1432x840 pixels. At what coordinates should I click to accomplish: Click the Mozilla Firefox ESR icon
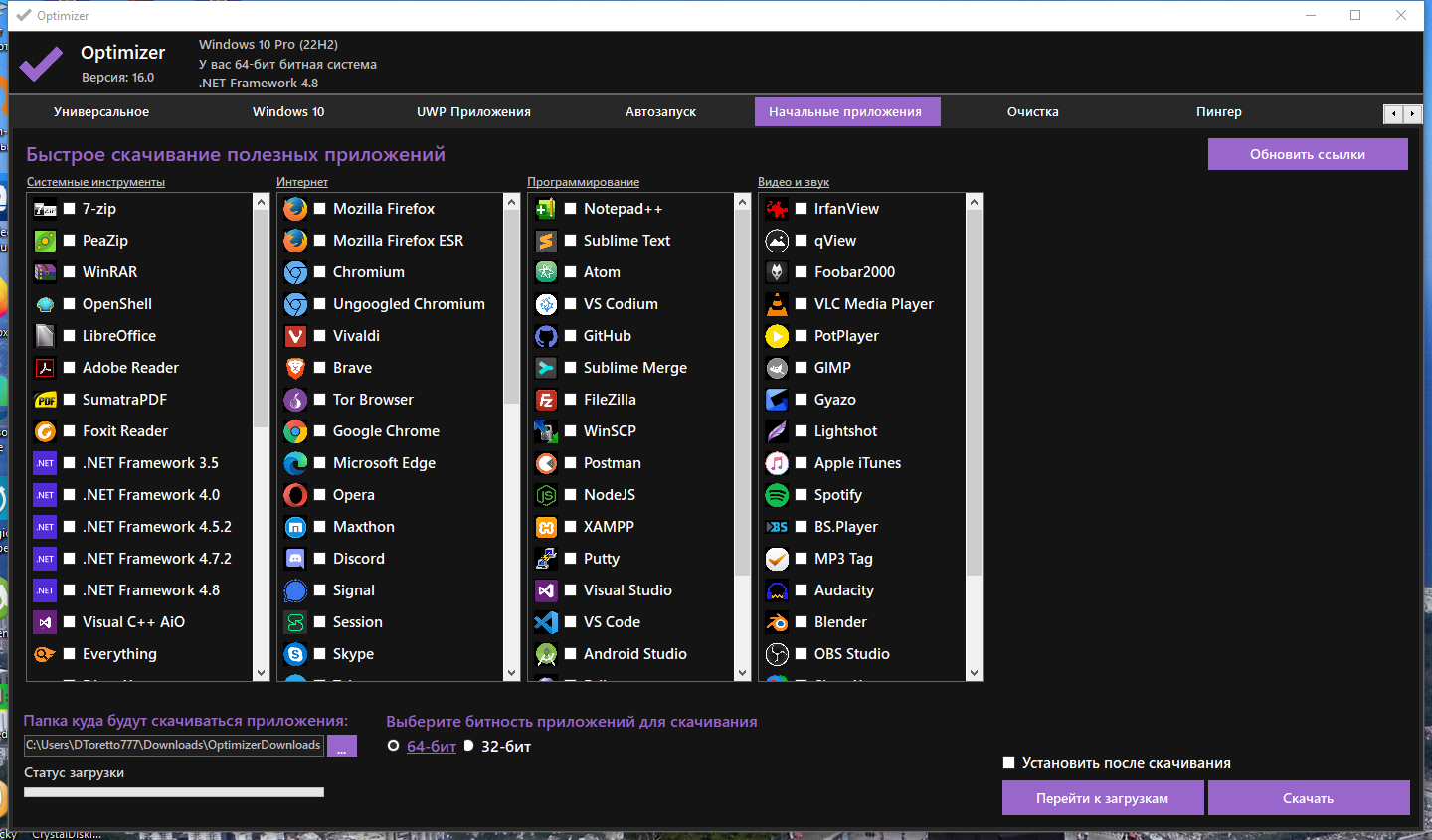[x=295, y=241]
